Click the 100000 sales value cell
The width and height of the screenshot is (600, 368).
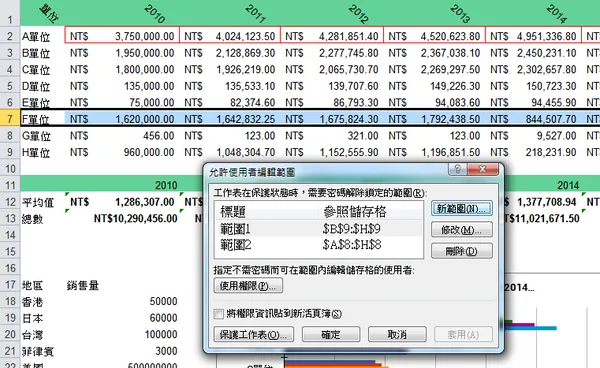click(x=122, y=335)
